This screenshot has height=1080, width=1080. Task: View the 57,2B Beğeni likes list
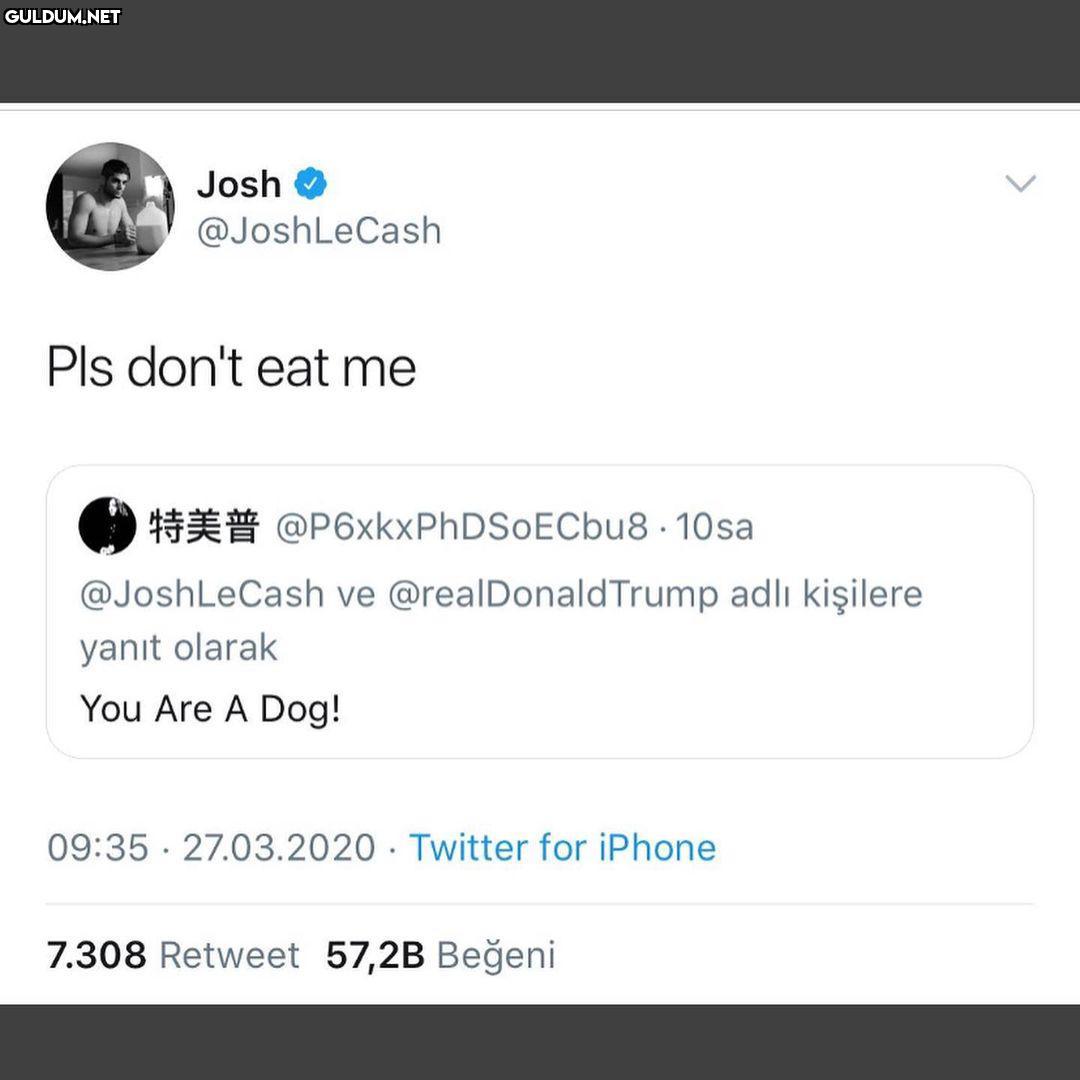click(x=440, y=955)
